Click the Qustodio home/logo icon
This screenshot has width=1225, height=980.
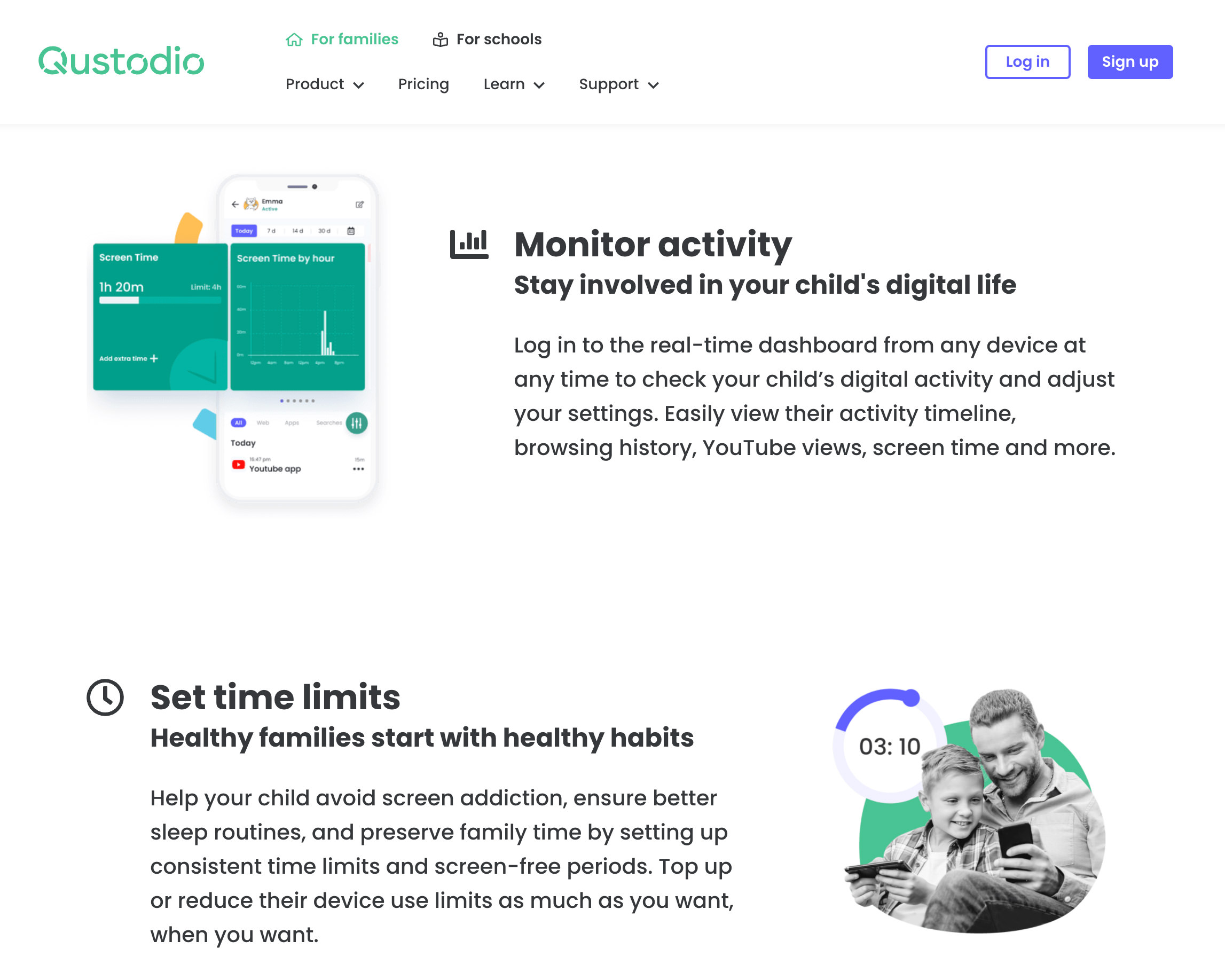(x=120, y=62)
